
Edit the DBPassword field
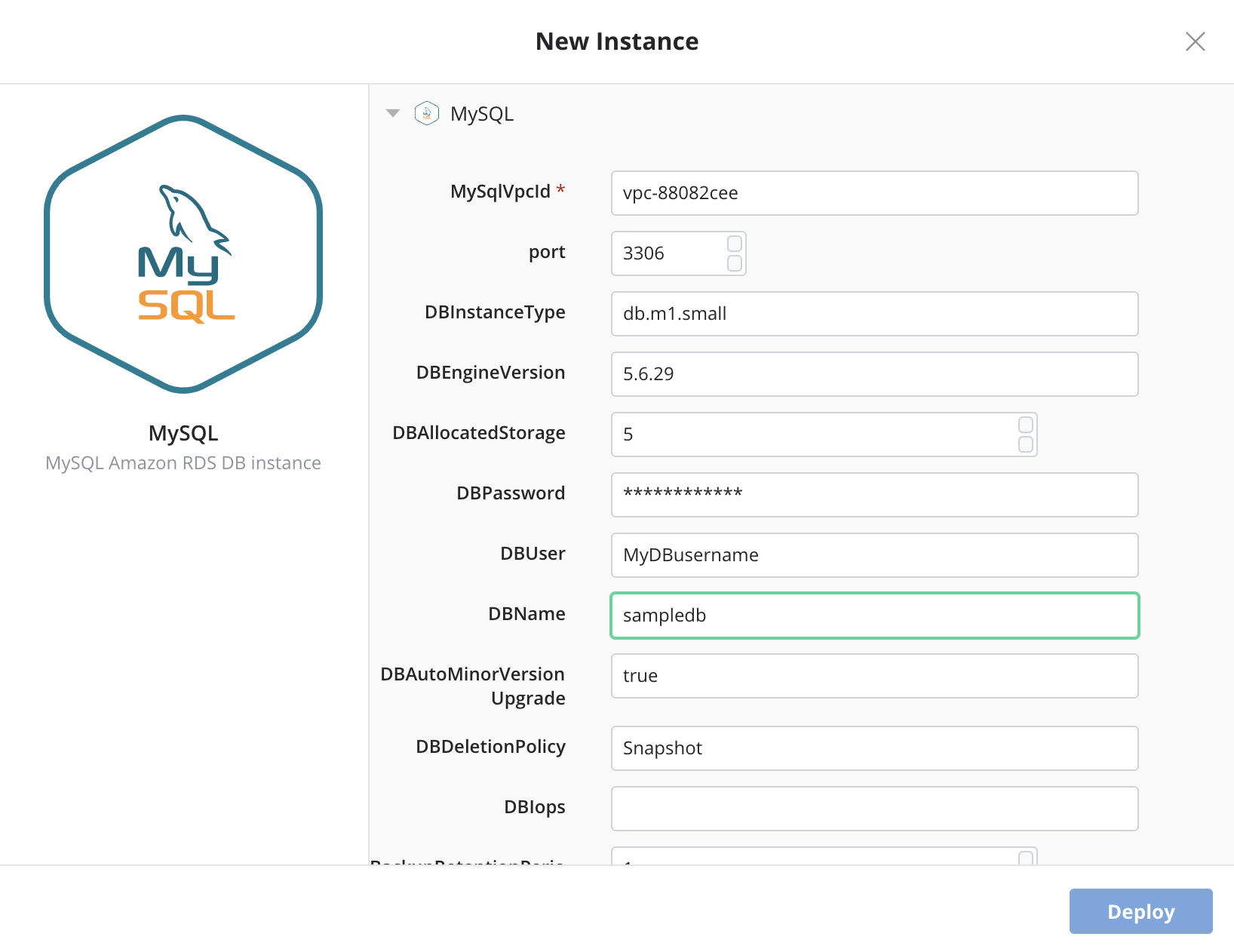coord(874,495)
